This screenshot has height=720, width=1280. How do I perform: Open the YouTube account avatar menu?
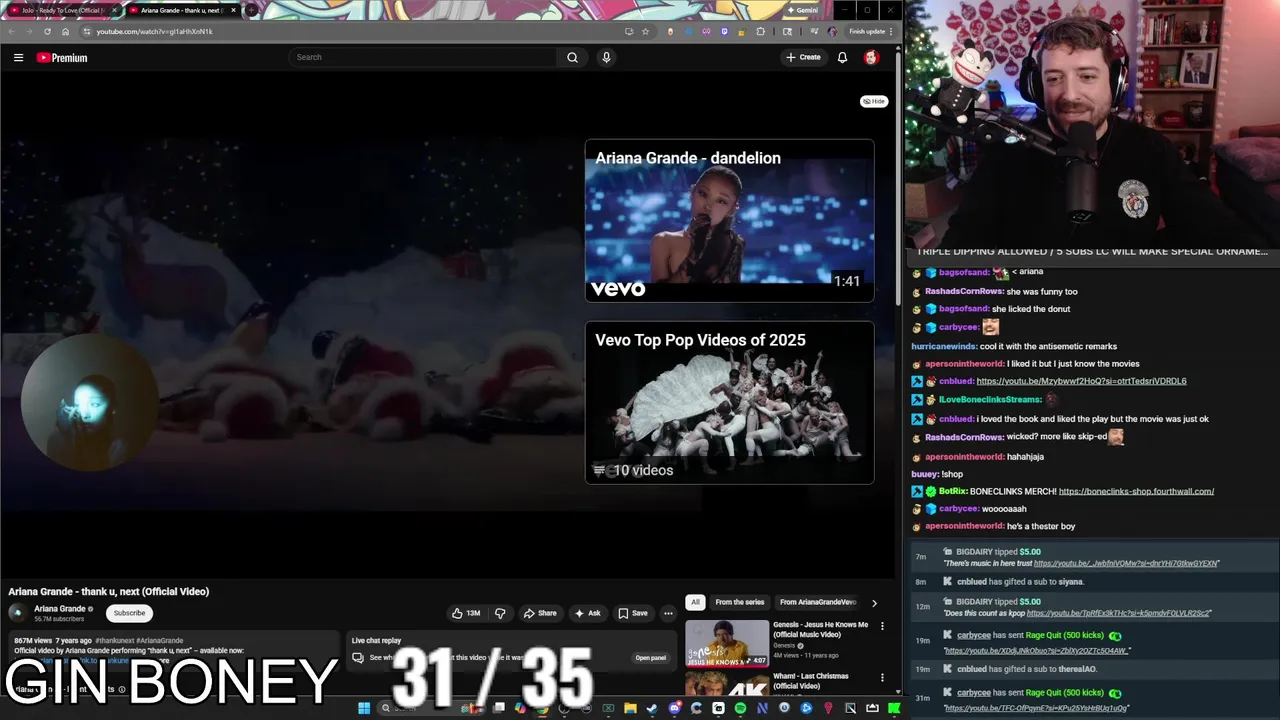coord(871,57)
